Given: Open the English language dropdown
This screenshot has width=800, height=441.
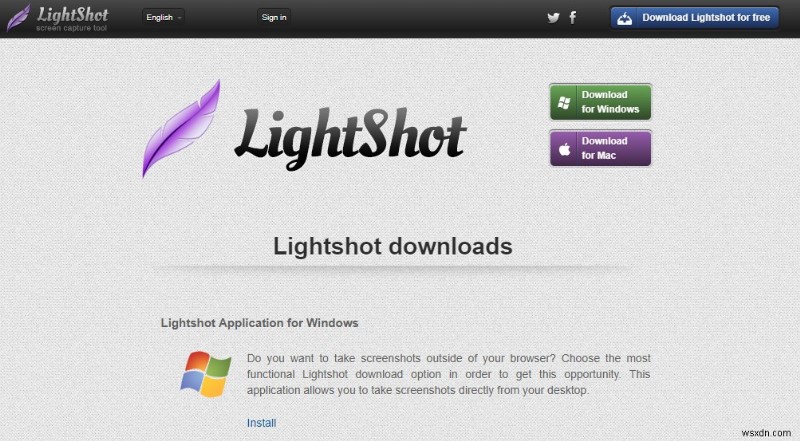Looking at the screenshot, I should (163, 17).
